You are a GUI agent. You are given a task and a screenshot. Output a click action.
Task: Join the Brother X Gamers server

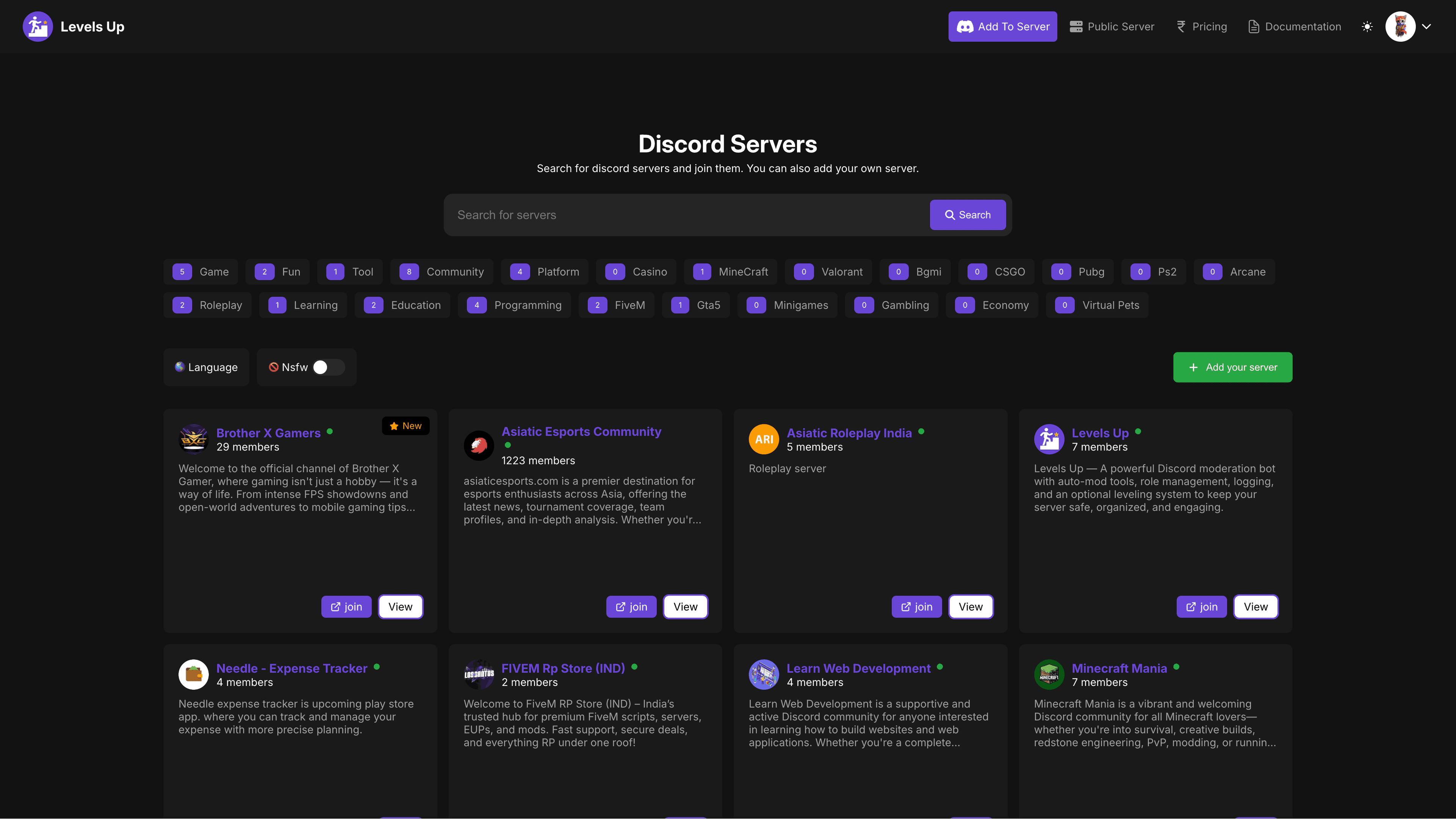point(346,607)
